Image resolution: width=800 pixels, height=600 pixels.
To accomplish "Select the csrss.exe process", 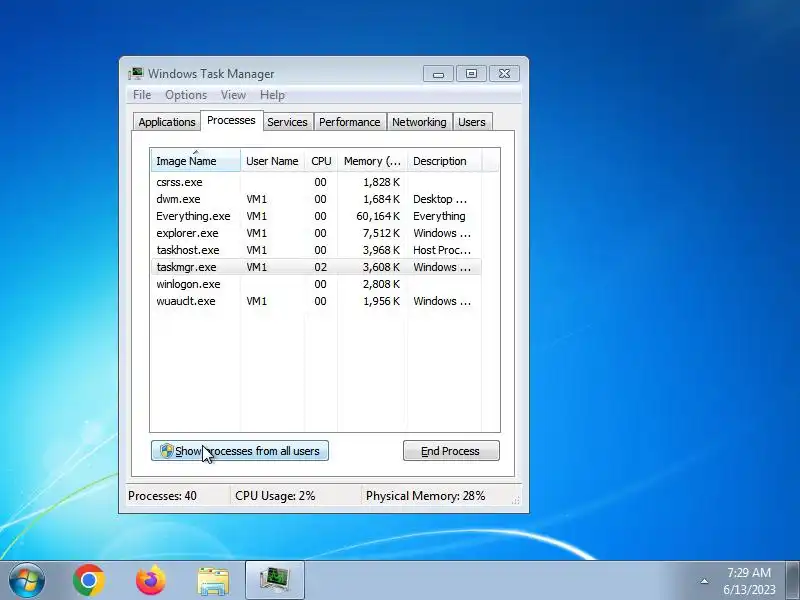I will (316, 182).
